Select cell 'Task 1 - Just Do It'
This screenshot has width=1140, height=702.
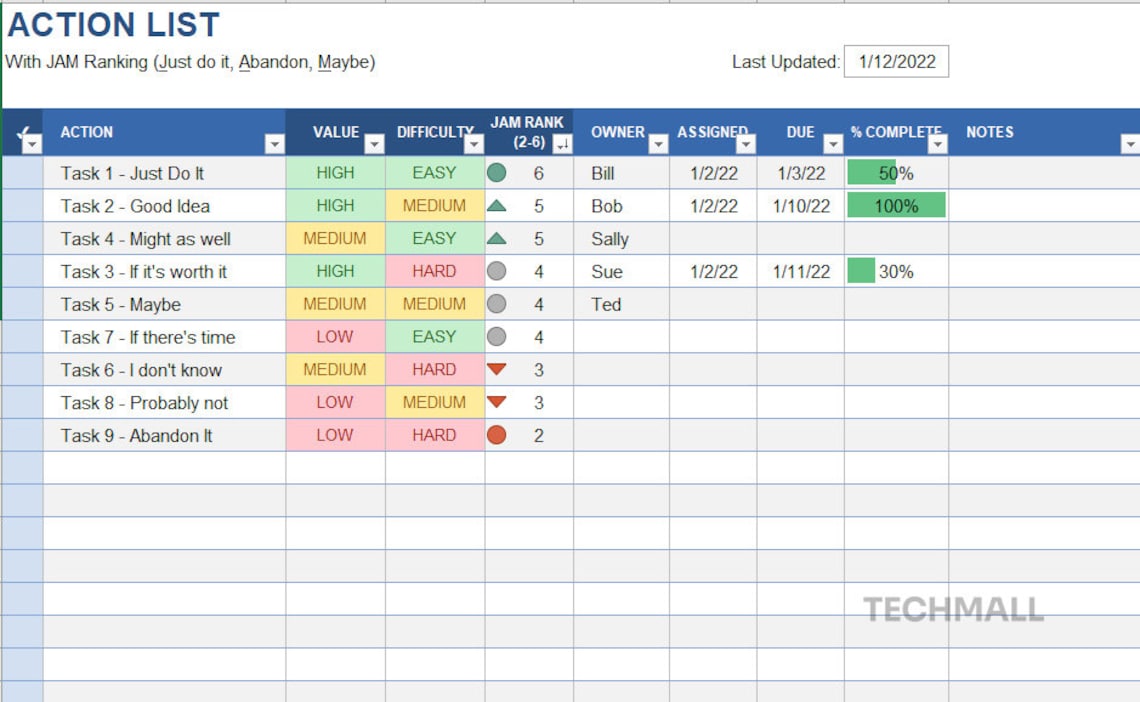coord(164,173)
